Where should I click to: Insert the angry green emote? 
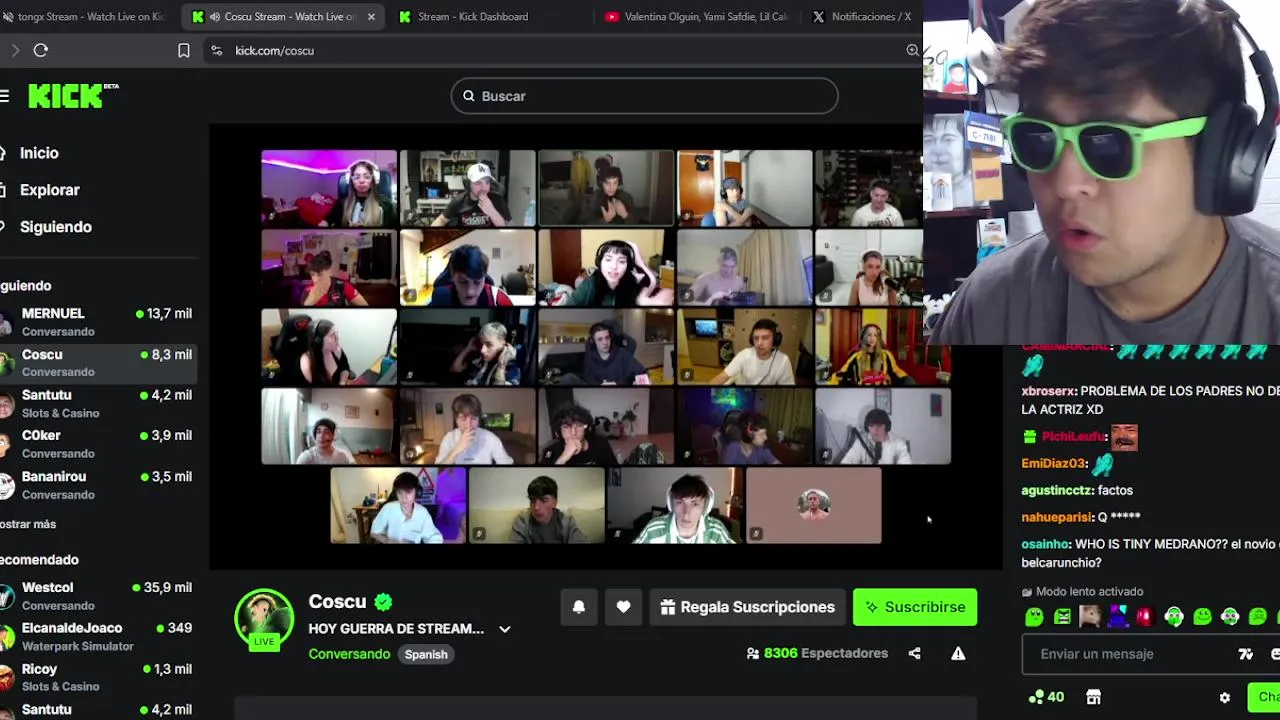[x=1062, y=617]
